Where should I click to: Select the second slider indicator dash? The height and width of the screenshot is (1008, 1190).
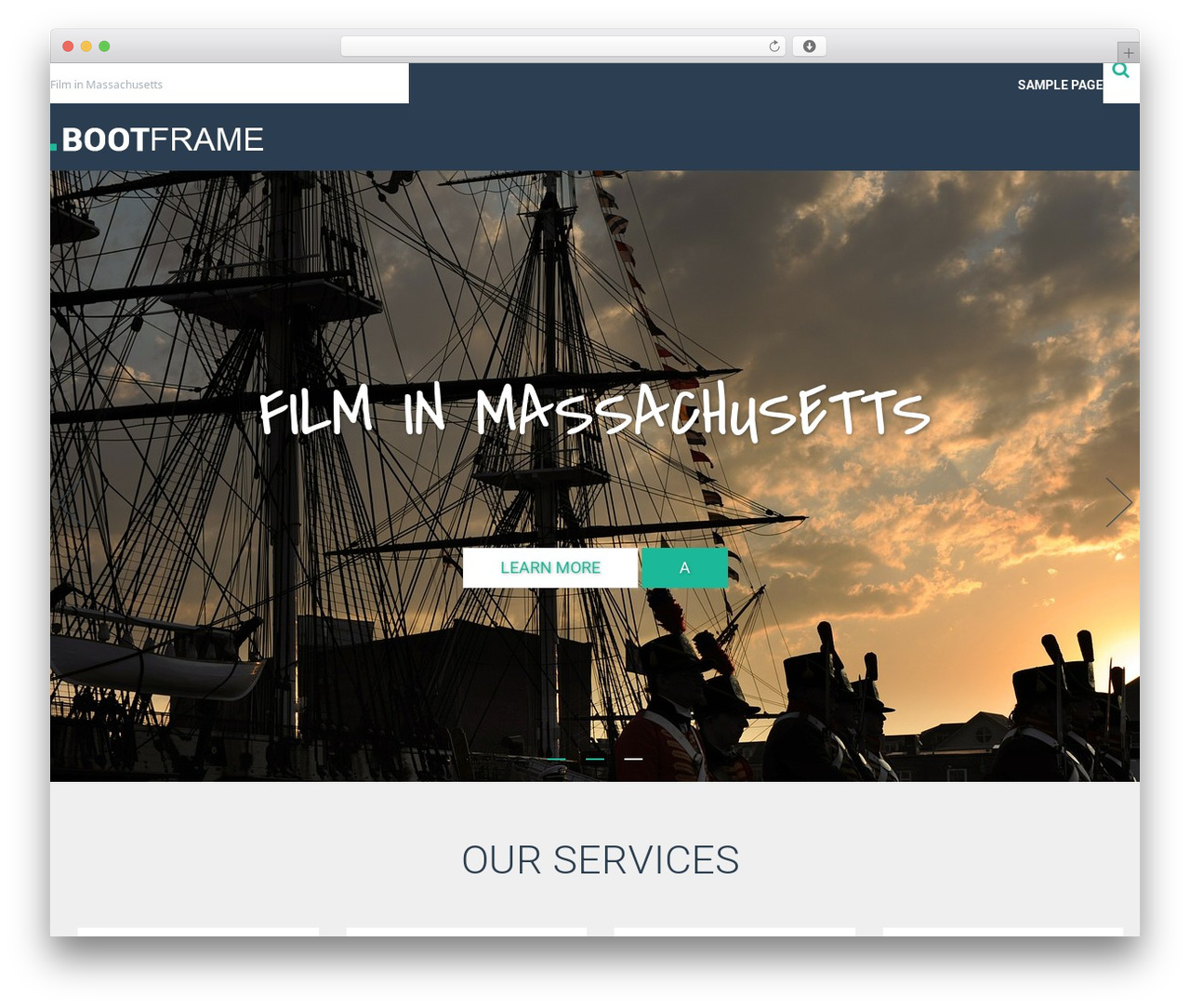coord(595,760)
